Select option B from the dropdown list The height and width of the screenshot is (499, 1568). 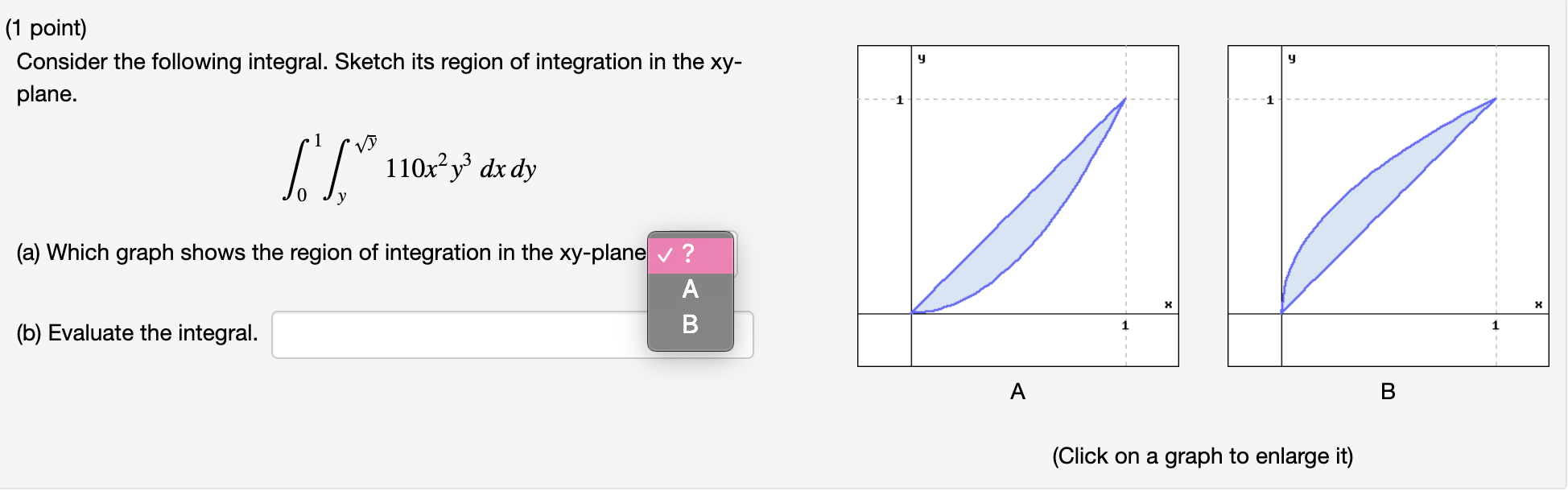click(690, 326)
